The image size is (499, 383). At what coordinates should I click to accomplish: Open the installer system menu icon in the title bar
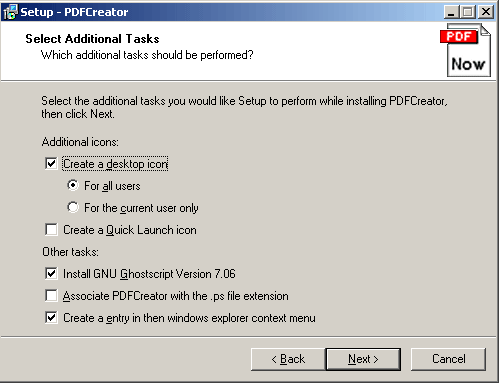[10, 12]
